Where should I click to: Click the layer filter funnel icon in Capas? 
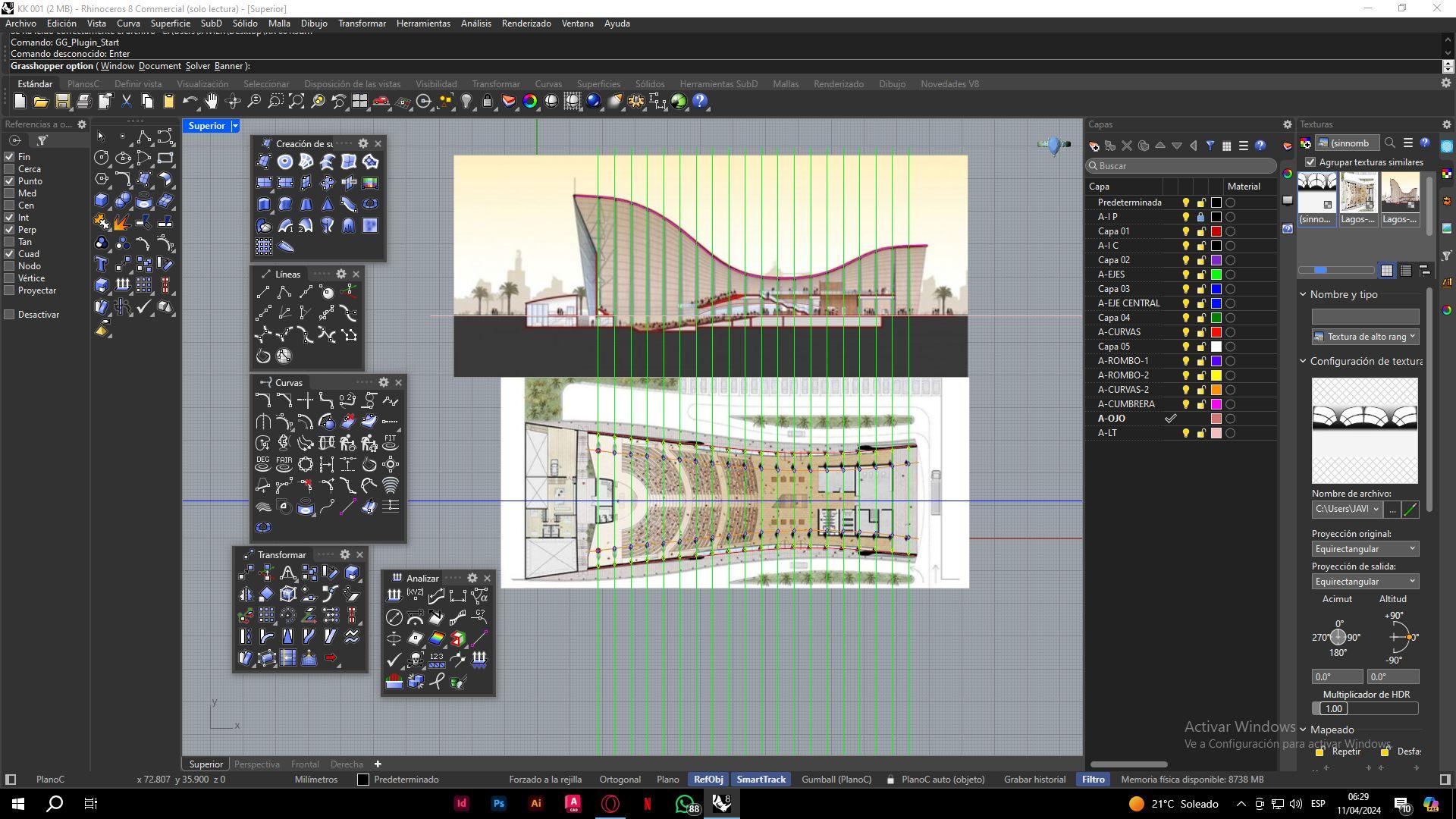1210,146
